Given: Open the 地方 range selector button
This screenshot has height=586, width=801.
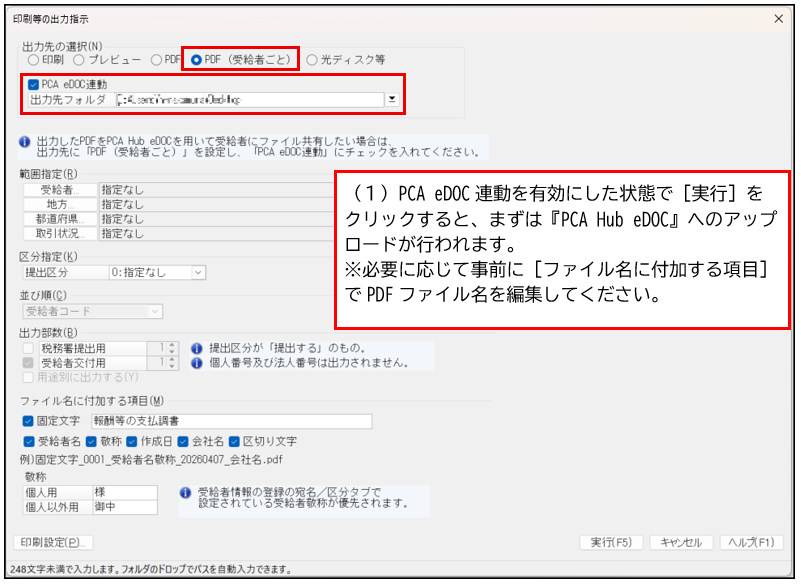Looking at the screenshot, I should coord(60,204).
